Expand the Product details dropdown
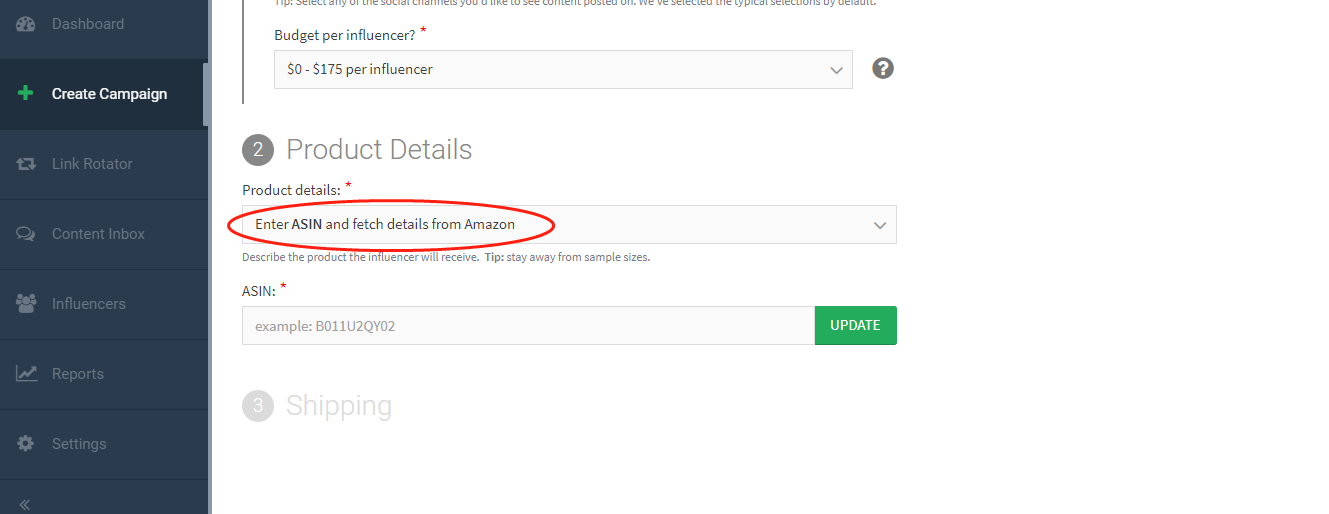1329x514 pixels. pyautogui.click(x=569, y=225)
